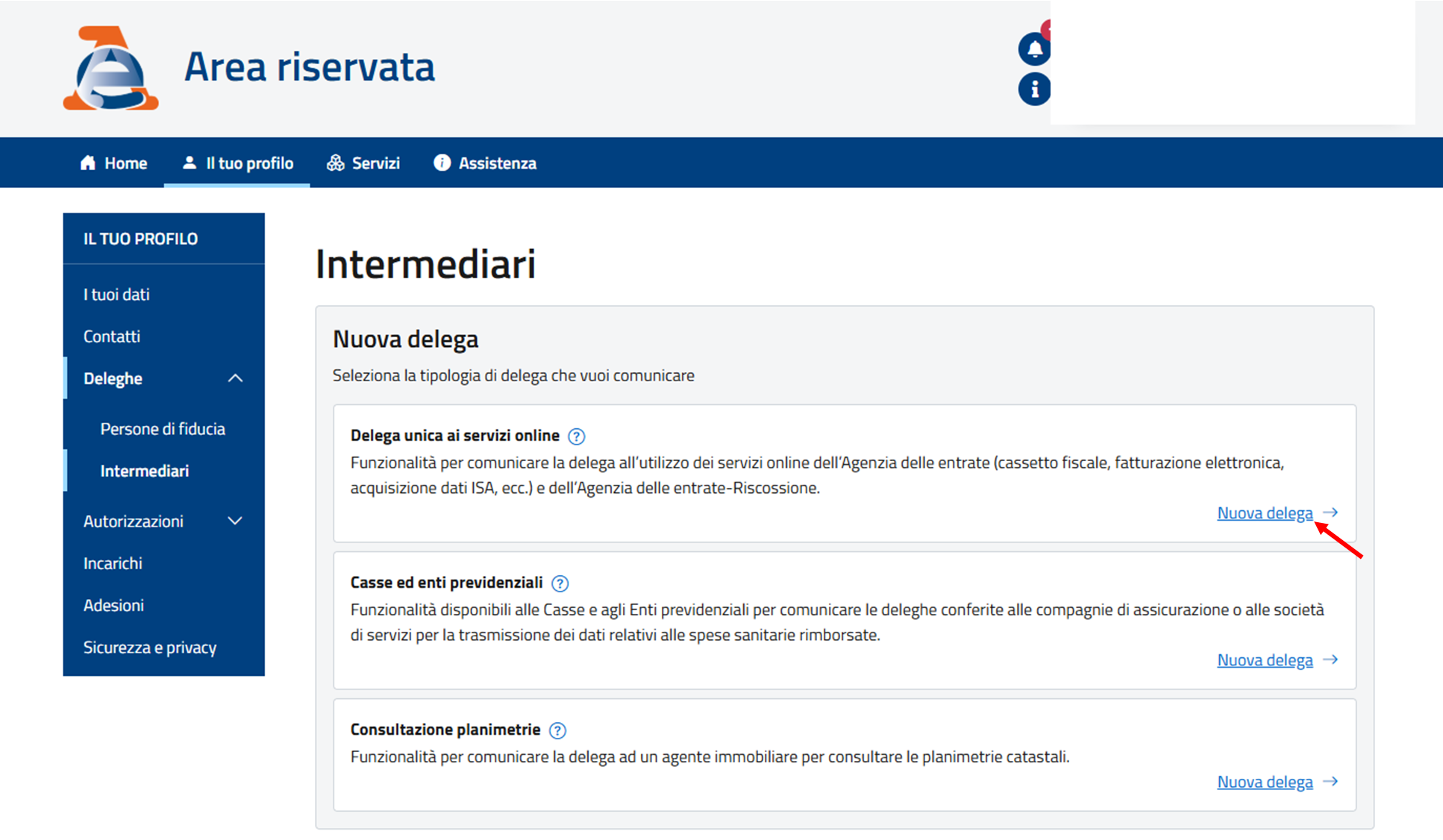The image size is (1443, 840).
Task: Select Persone di fiducia in sidebar
Action: point(163,429)
